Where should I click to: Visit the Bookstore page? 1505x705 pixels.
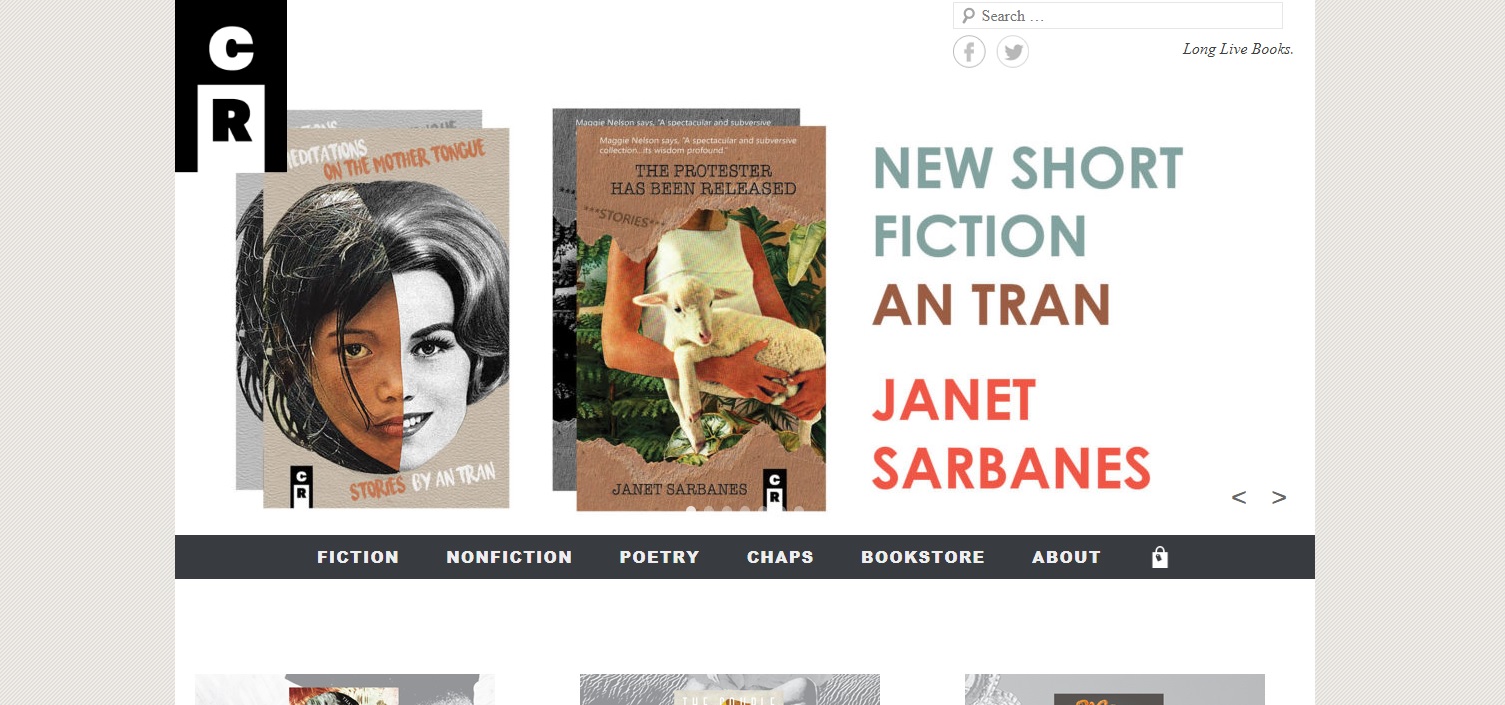point(923,557)
